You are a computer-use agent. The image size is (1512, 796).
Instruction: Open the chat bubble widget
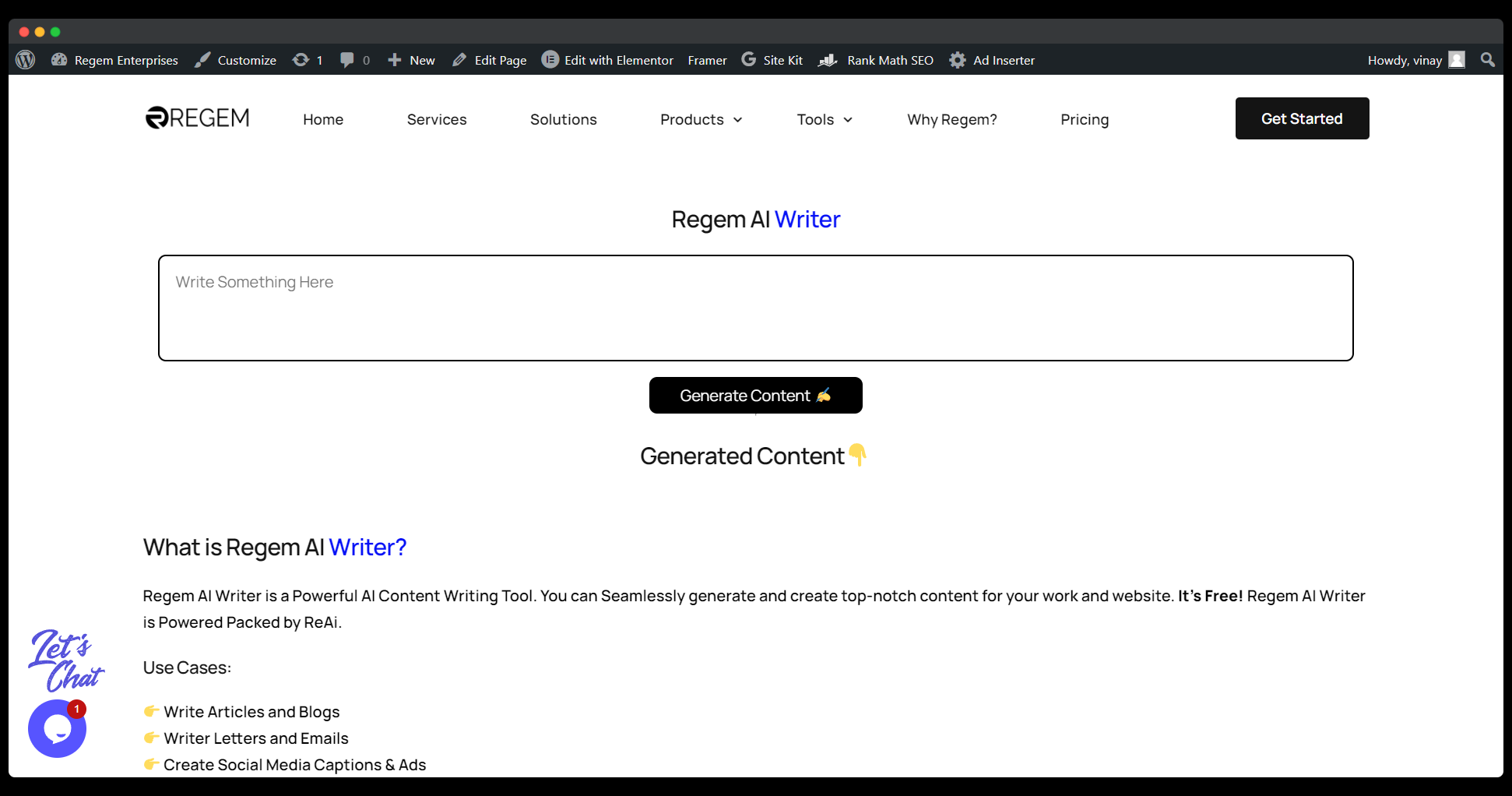57,729
